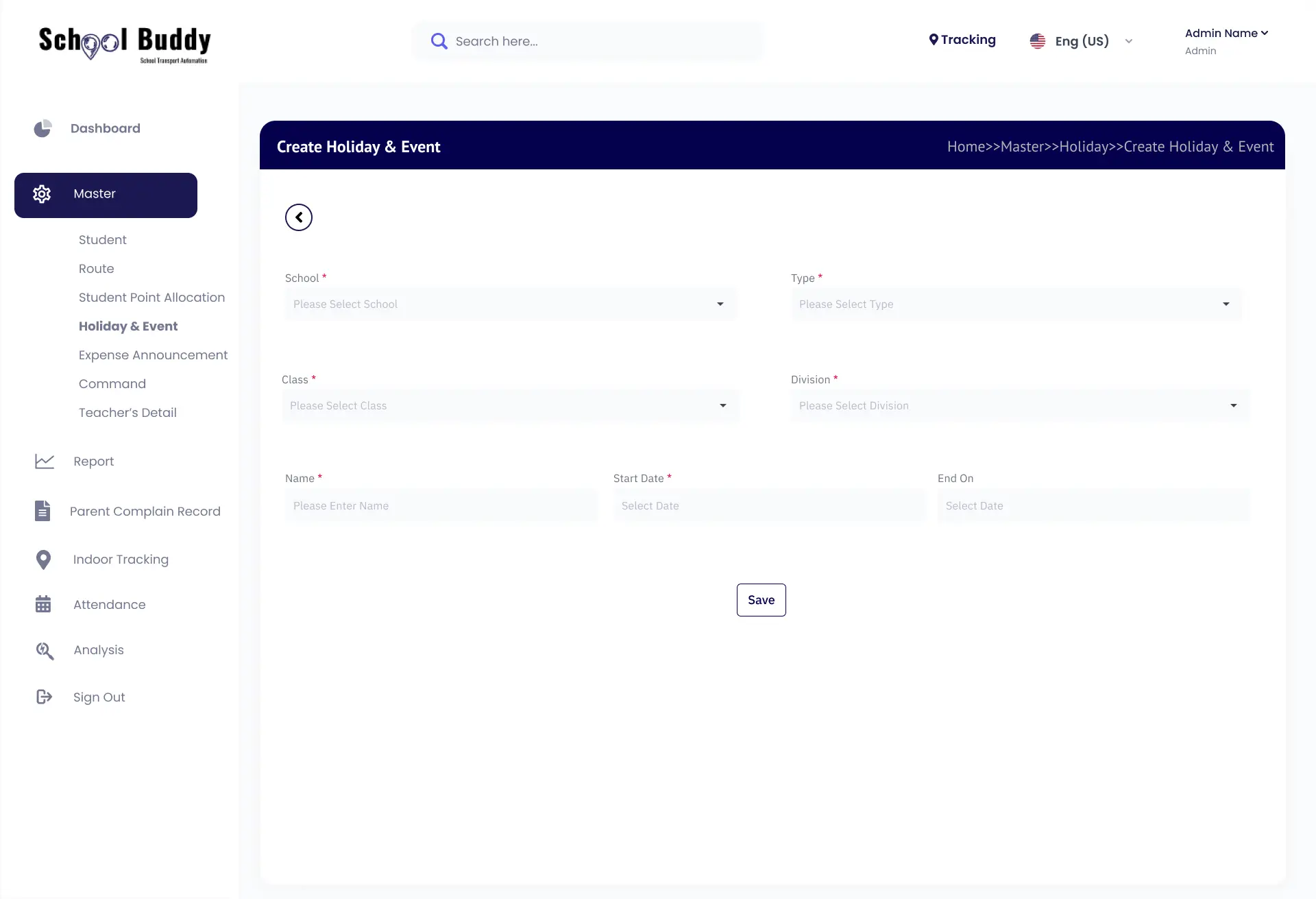The height and width of the screenshot is (899, 1316).
Task: Click the Report line chart icon
Action: click(45, 462)
